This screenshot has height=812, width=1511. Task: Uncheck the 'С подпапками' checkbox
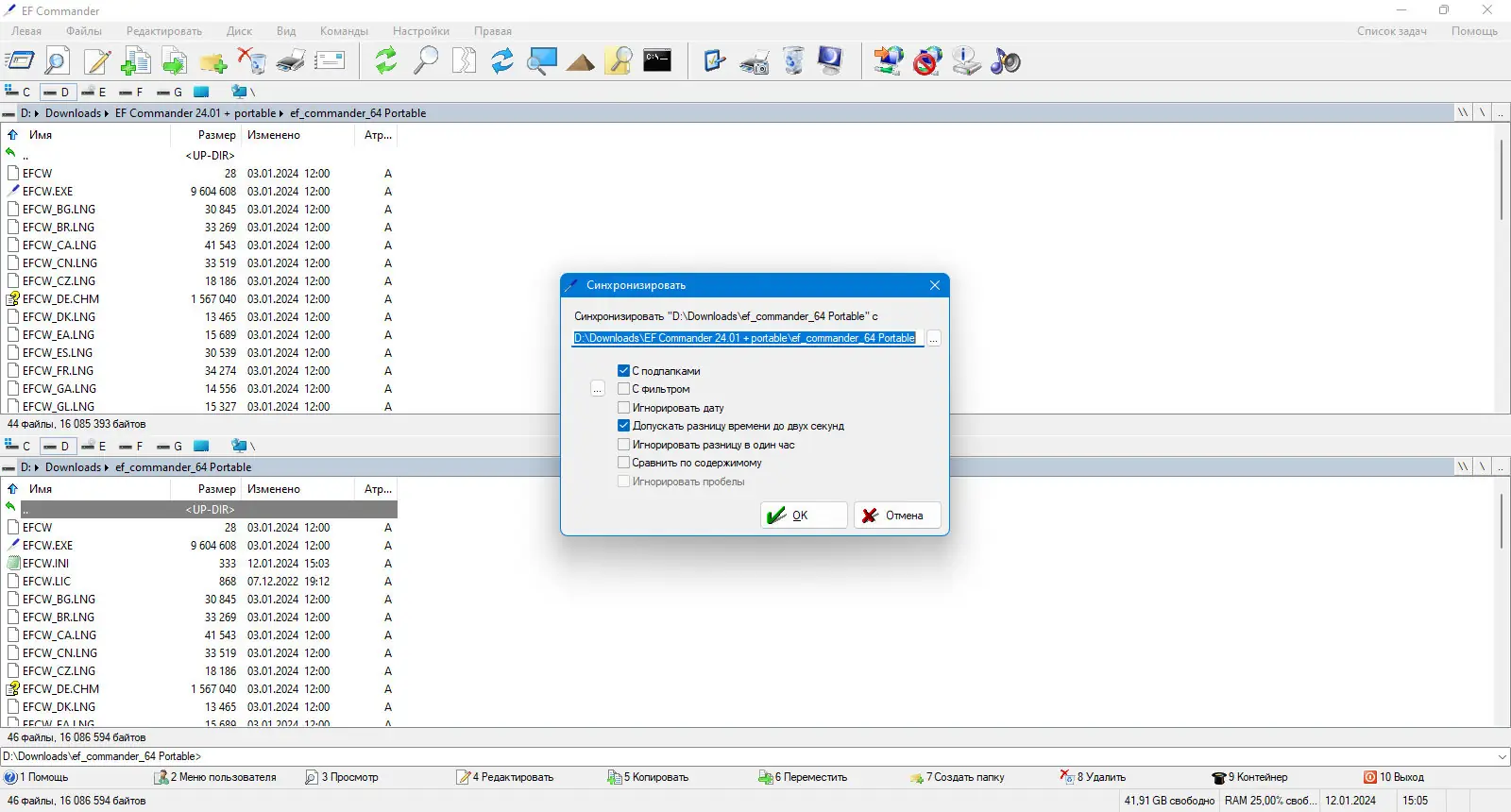tap(623, 371)
